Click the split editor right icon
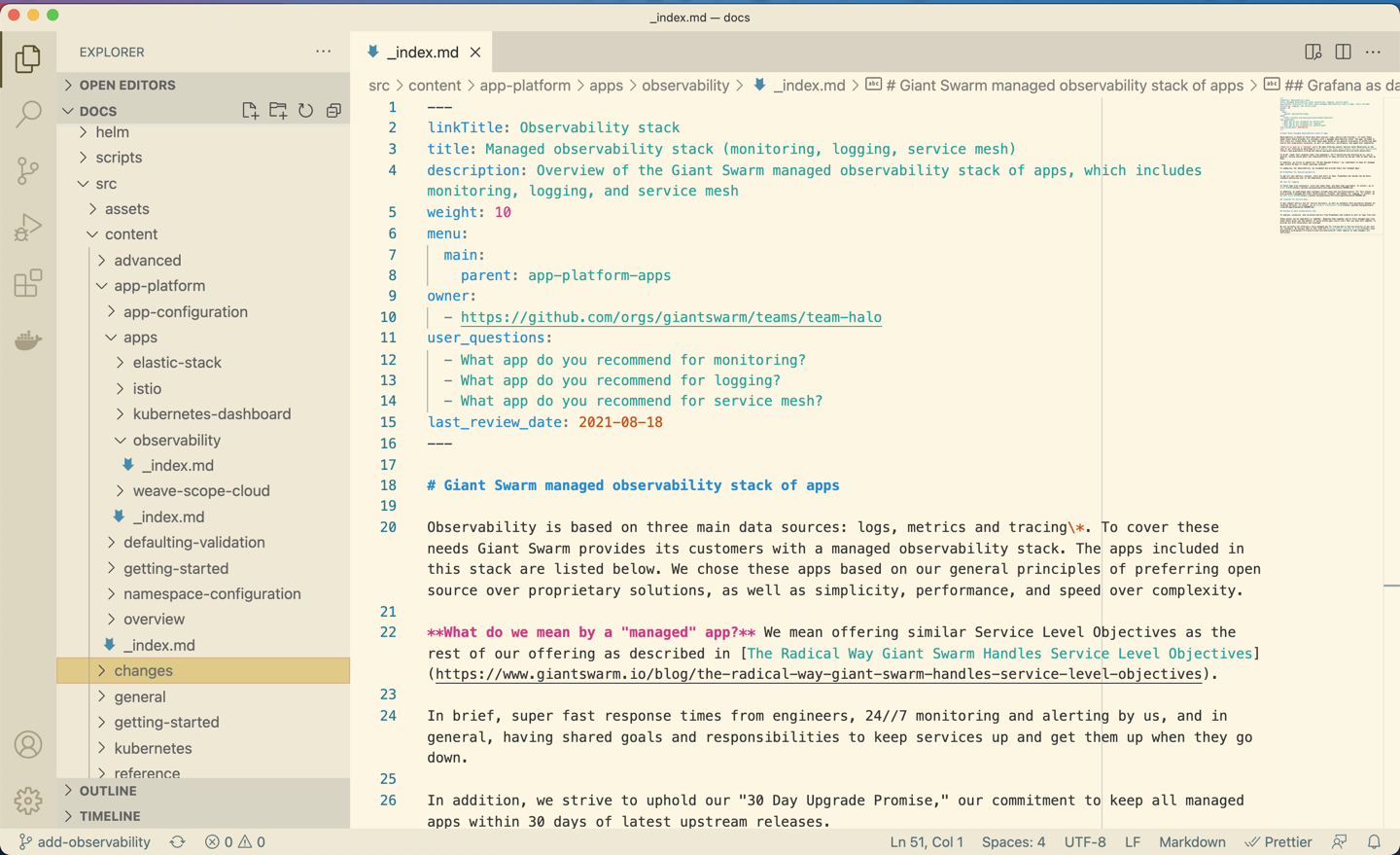 pyautogui.click(x=1343, y=52)
